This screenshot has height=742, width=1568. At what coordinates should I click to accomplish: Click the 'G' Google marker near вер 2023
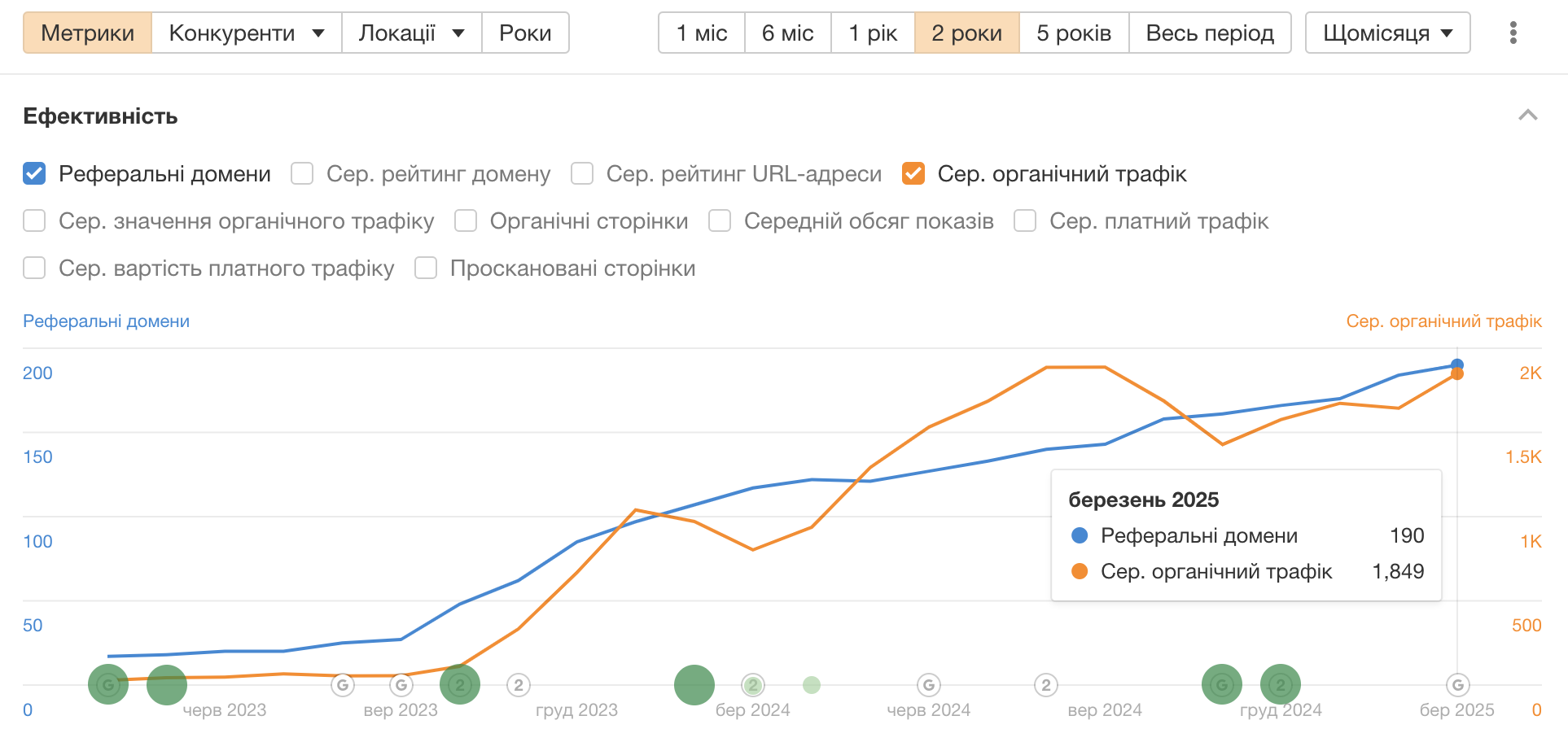click(401, 684)
